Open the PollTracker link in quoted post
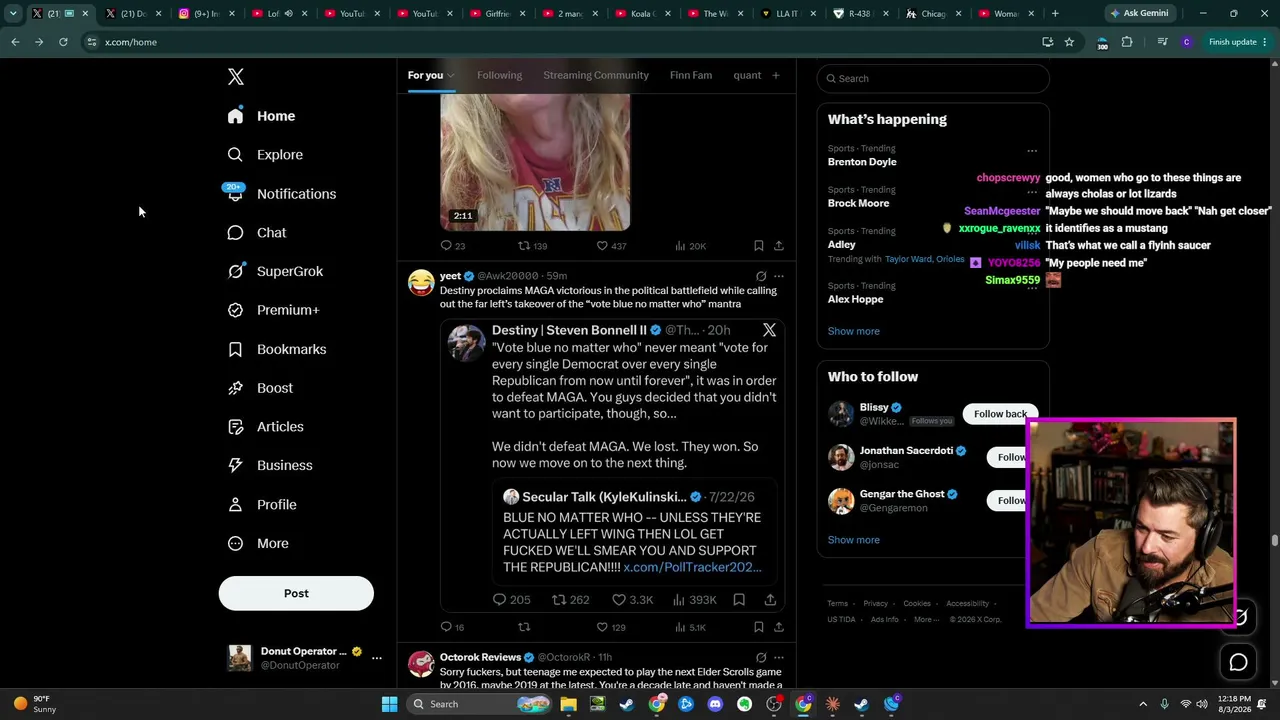 pyautogui.click(x=692, y=568)
